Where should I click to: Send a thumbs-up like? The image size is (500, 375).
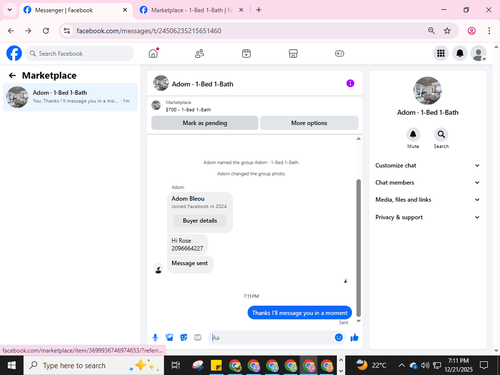coord(354,338)
